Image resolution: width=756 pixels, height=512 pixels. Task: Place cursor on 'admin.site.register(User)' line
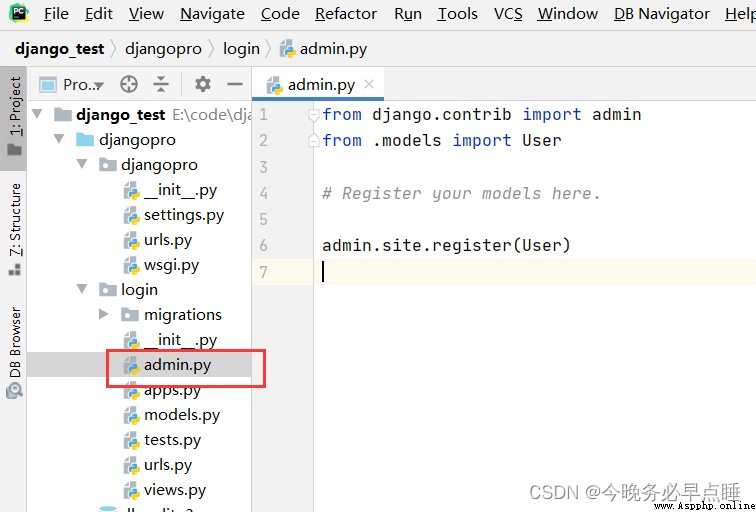click(446, 245)
